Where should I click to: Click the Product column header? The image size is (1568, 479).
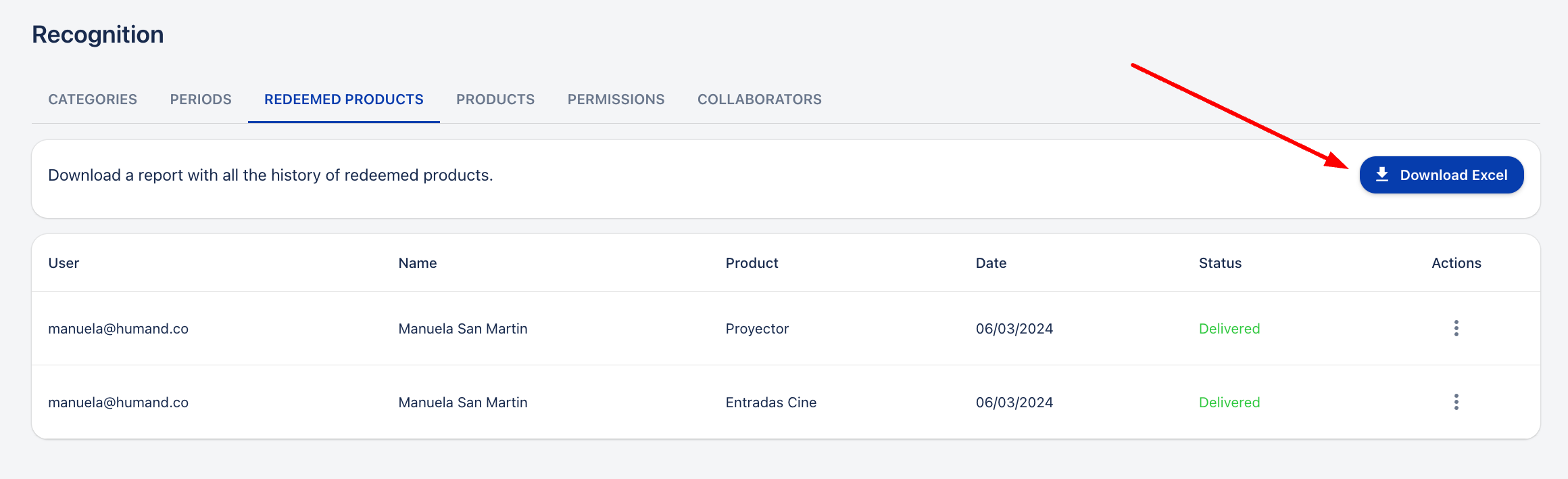(752, 263)
